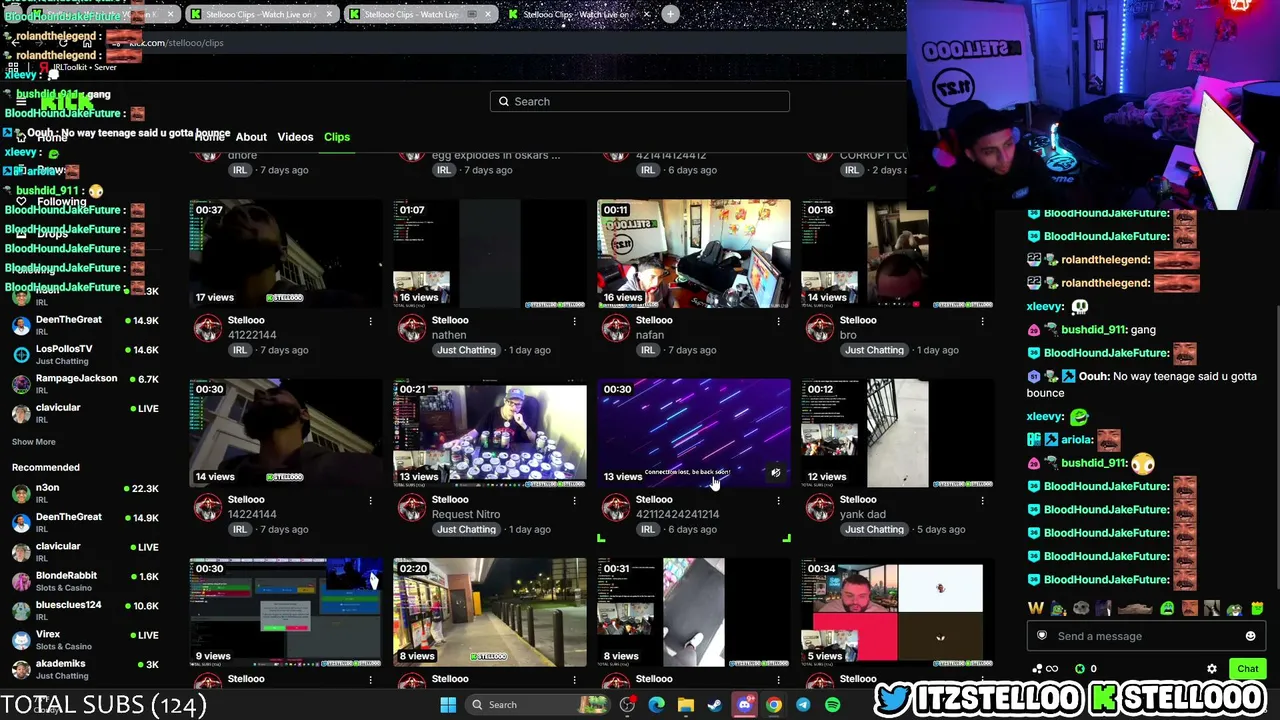This screenshot has width=1280, height=720.
Task: Open File Explorer from the taskbar
Action: 685,705
